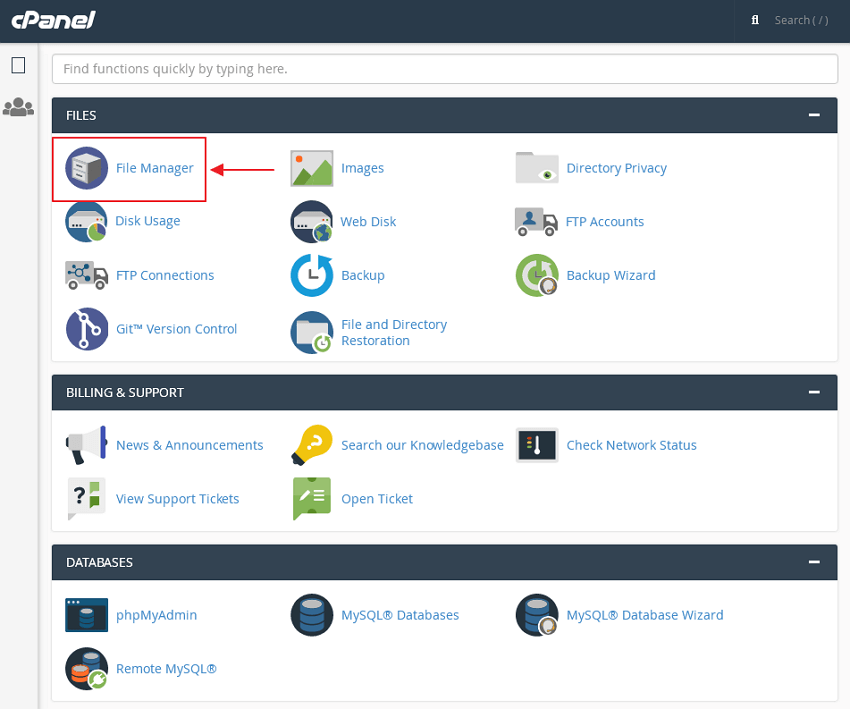Click the Directory Privacy folder icon
The image size is (850, 709).
click(x=537, y=168)
